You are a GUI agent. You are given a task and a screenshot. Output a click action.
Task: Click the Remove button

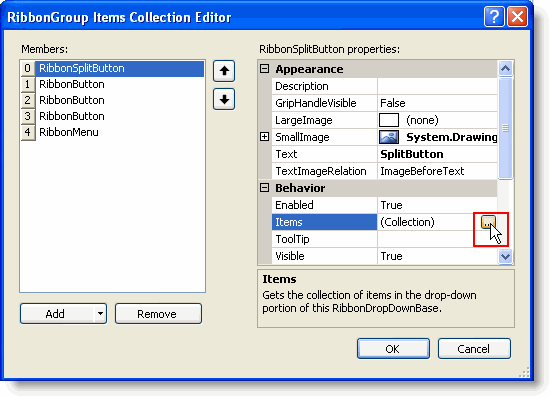point(158,314)
